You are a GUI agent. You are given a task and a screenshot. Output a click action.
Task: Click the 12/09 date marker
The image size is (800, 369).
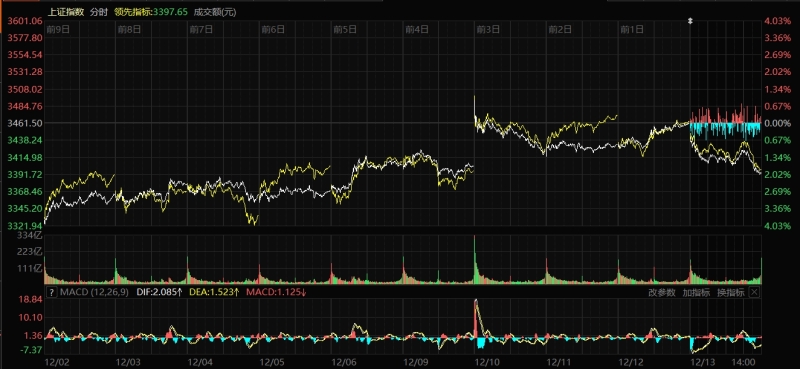[415, 362]
